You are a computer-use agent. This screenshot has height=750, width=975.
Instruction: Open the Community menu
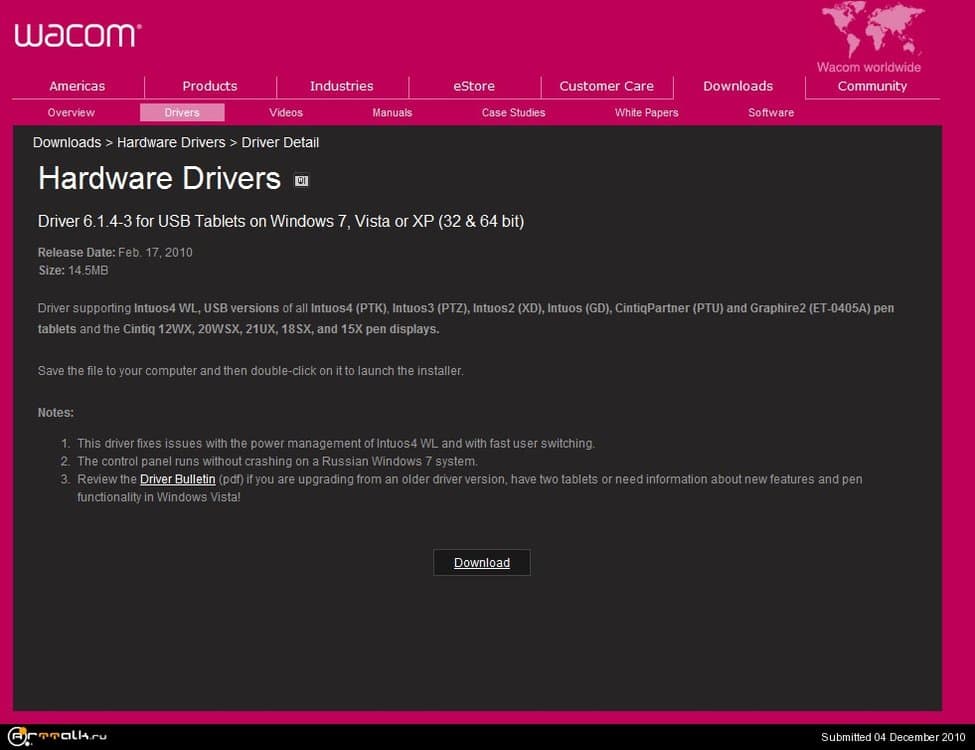872,86
